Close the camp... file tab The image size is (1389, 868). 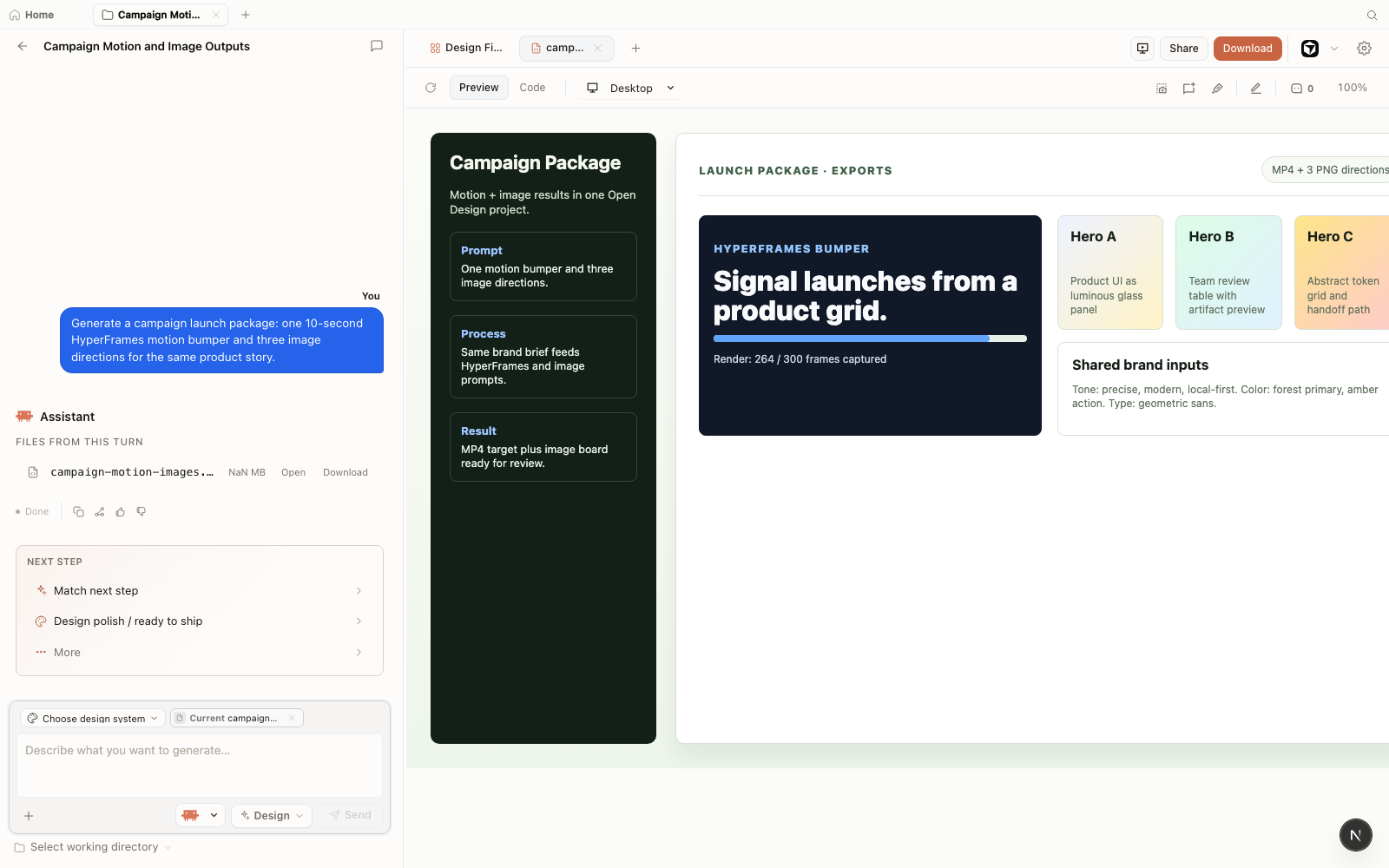597,49
